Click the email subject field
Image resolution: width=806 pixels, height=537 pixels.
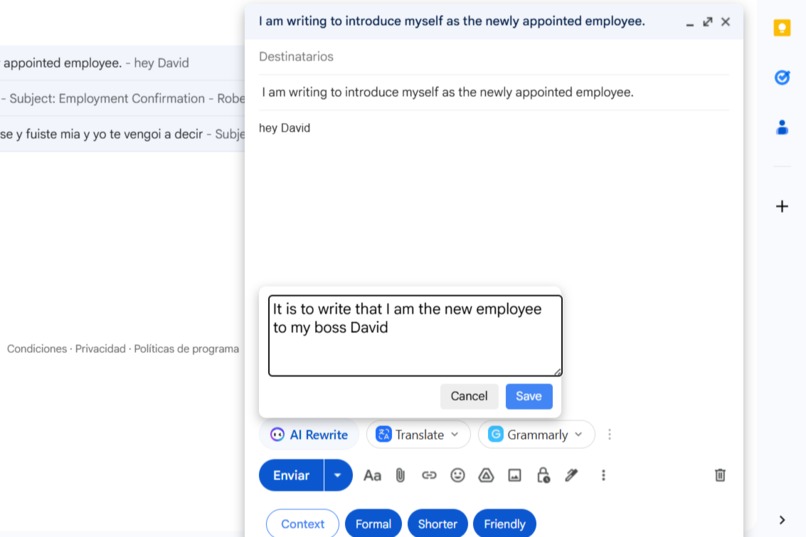pyautogui.click(x=493, y=92)
